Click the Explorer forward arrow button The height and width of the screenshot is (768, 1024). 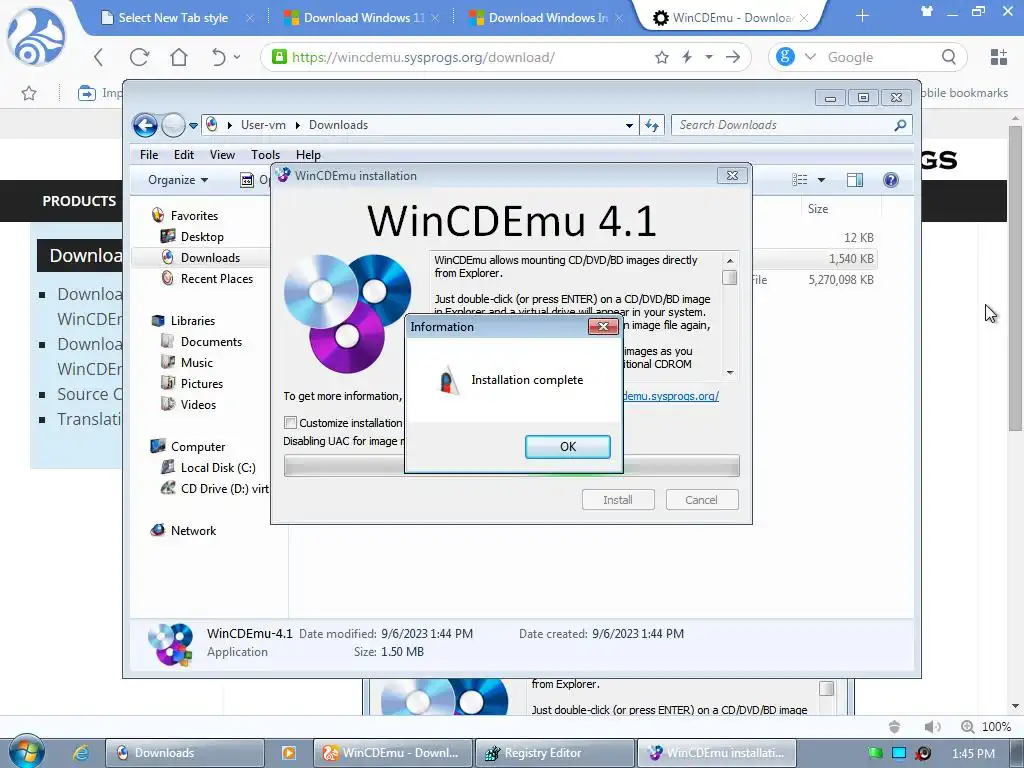pyautogui.click(x=173, y=125)
